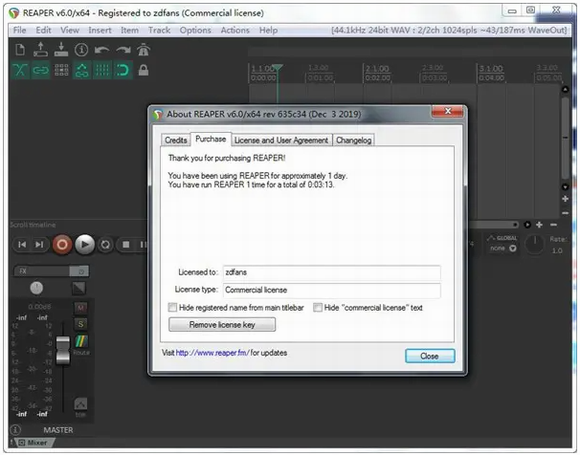580x455 pixels.
Task: Toggle the Snap magnet icon
Action: pyautogui.click(x=123, y=70)
